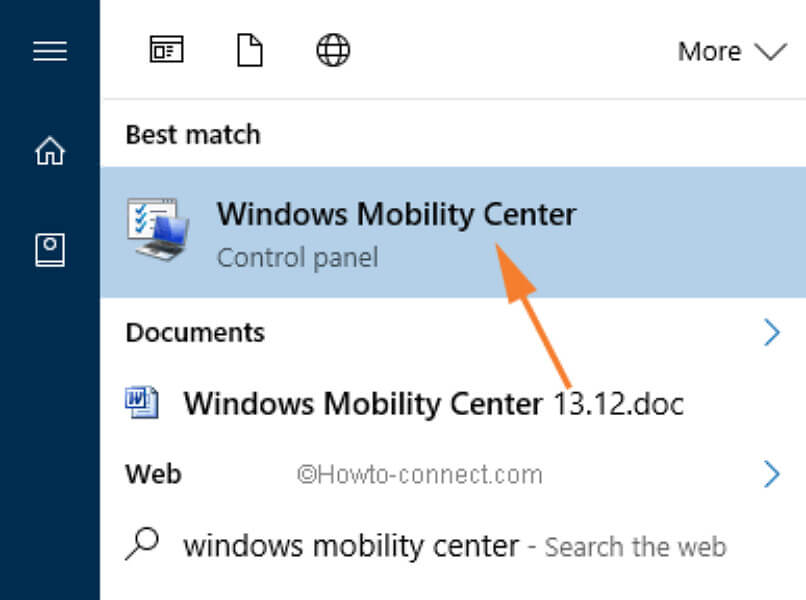806x600 pixels.
Task: Click the "Best match" heading
Action: [x=192, y=134]
